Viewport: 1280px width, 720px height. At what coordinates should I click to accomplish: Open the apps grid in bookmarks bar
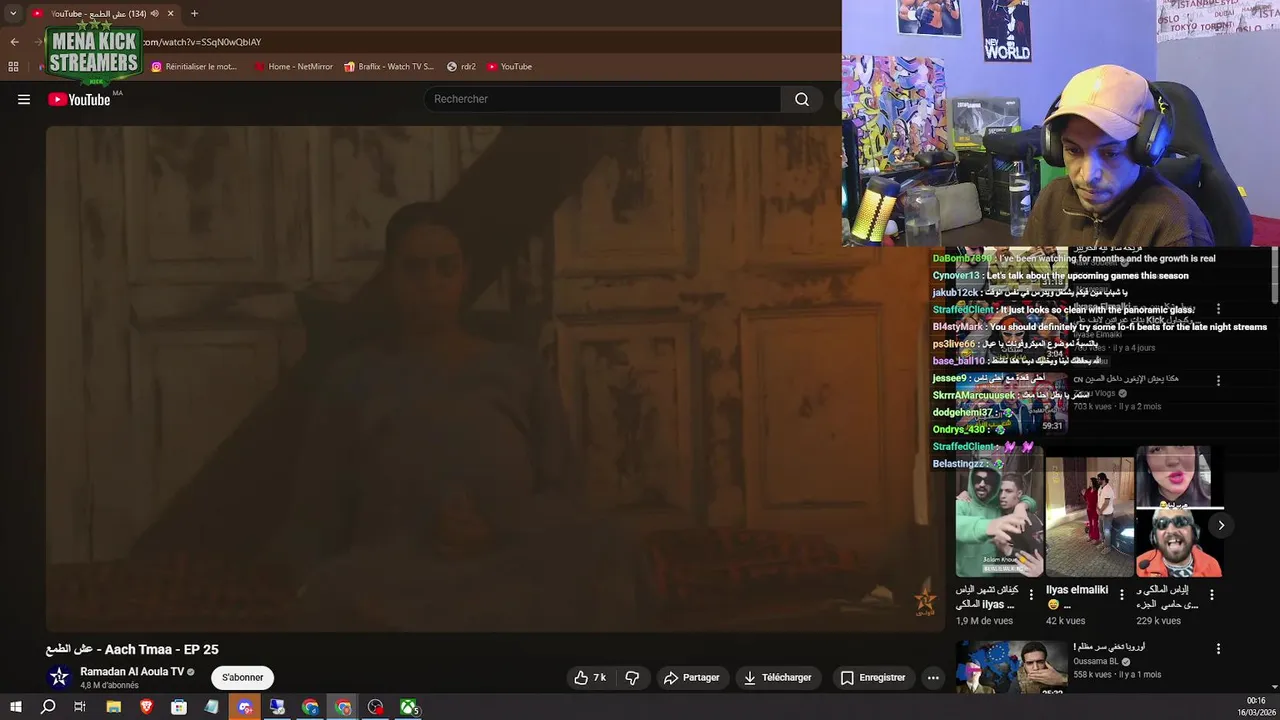point(13,66)
